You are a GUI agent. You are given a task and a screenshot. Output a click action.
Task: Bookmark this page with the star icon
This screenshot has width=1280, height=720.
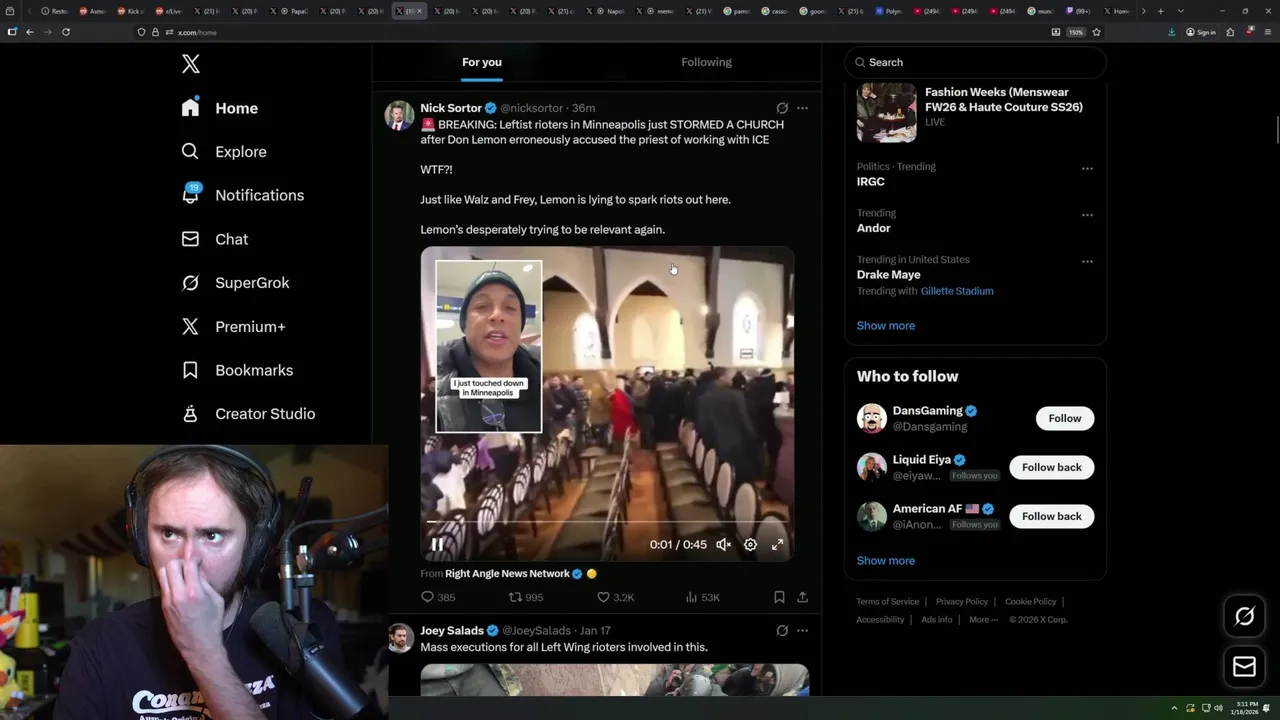1096,32
